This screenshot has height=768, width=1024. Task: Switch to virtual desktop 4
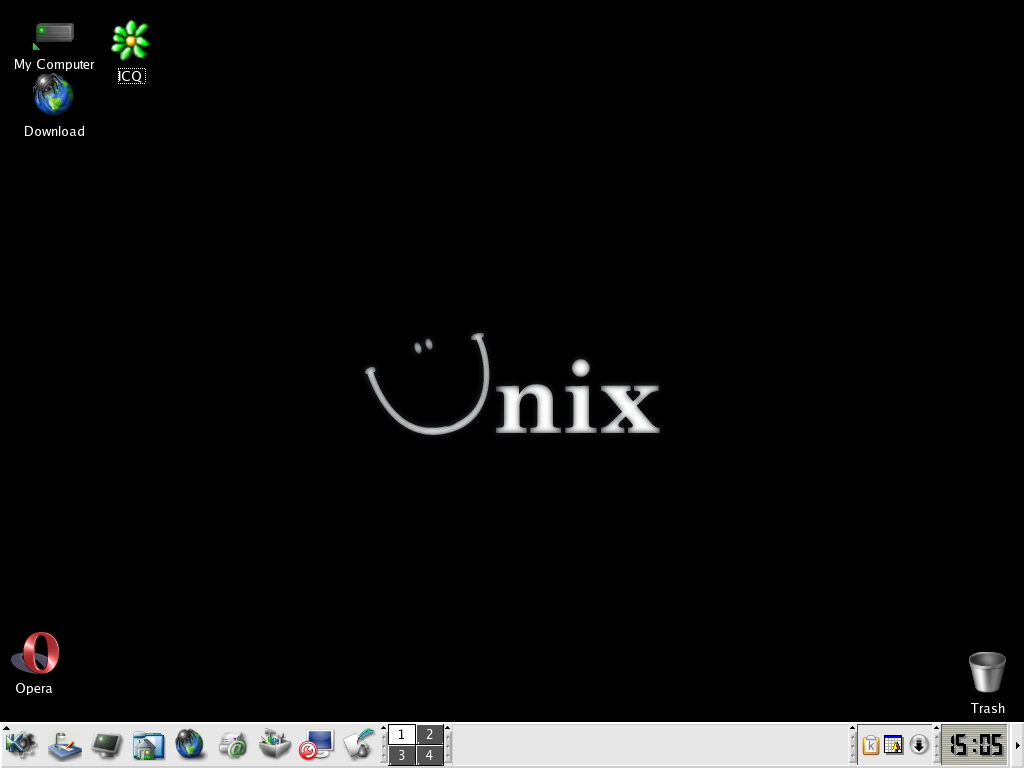click(430, 756)
